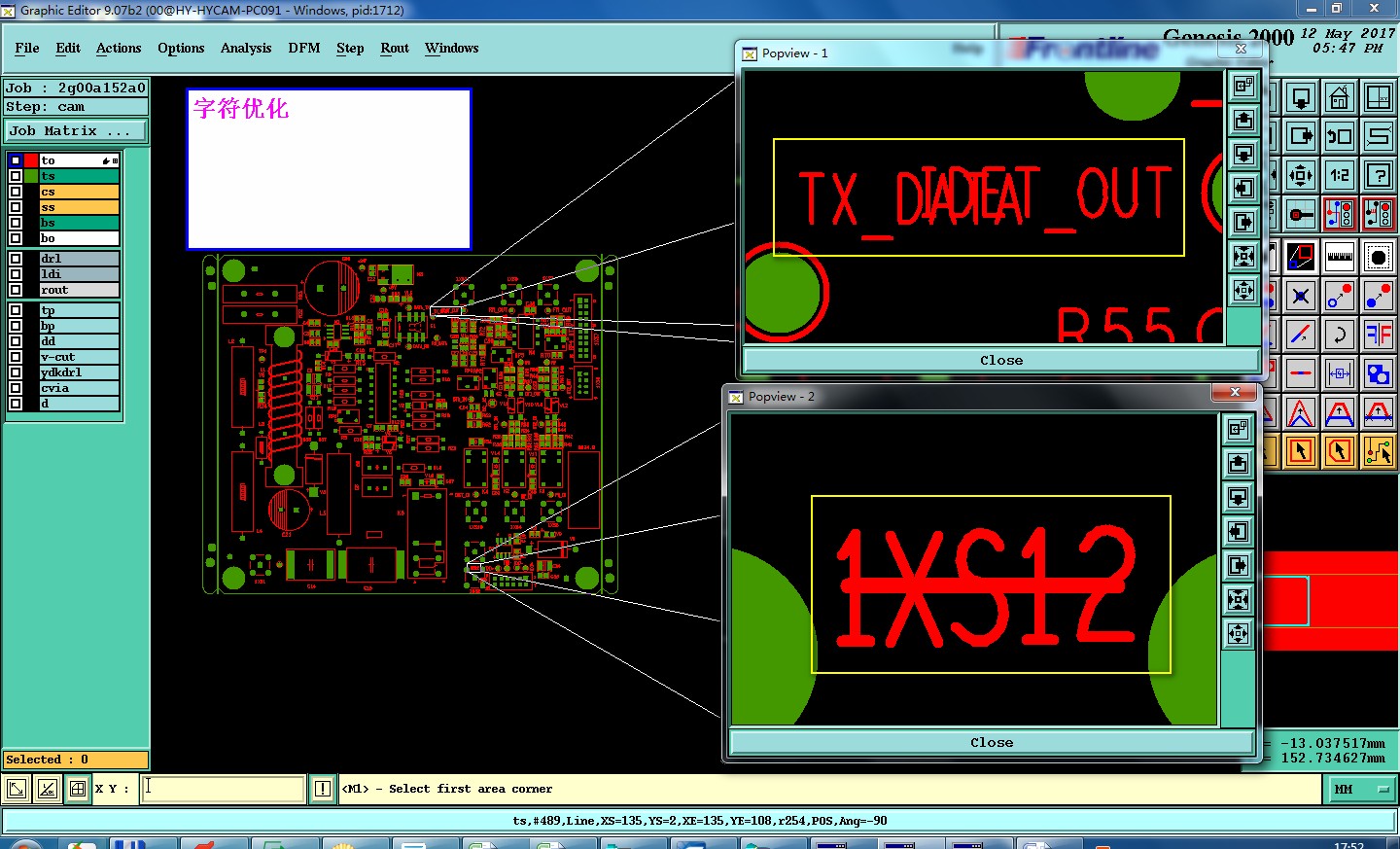Toggle checkbox for layer 'rout'
The image size is (1400, 849).
tap(16, 290)
